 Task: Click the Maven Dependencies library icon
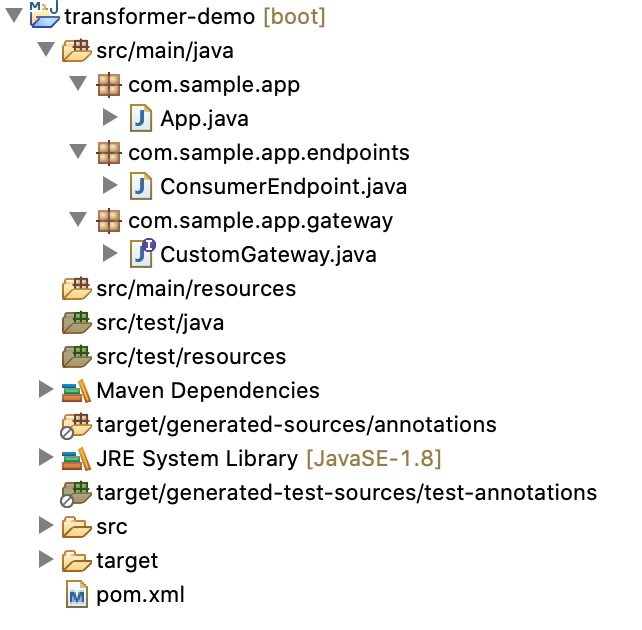point(76,391)
